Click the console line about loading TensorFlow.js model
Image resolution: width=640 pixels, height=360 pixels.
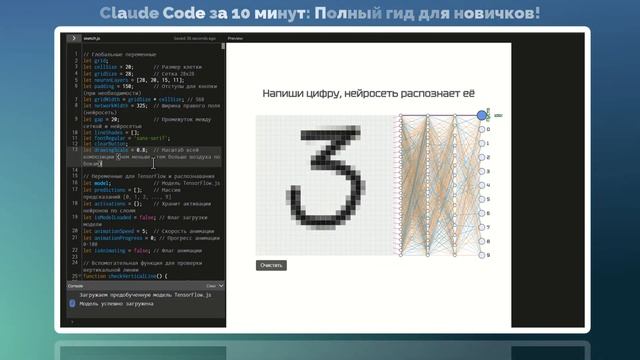coord(145,295)
